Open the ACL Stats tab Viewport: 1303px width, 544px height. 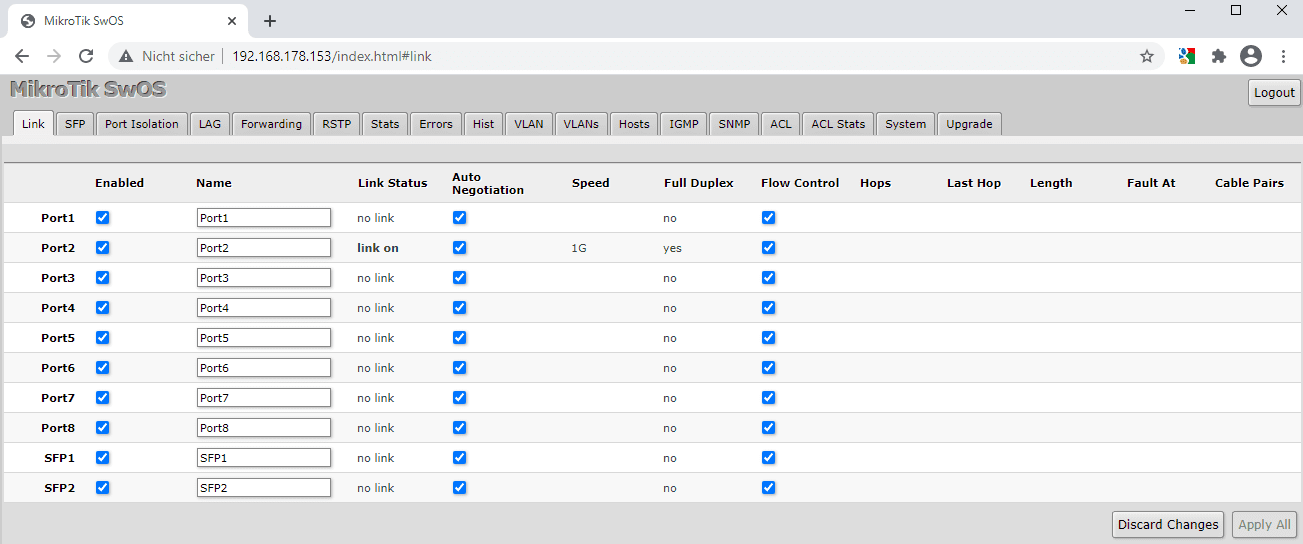click(x=838, y=124)
